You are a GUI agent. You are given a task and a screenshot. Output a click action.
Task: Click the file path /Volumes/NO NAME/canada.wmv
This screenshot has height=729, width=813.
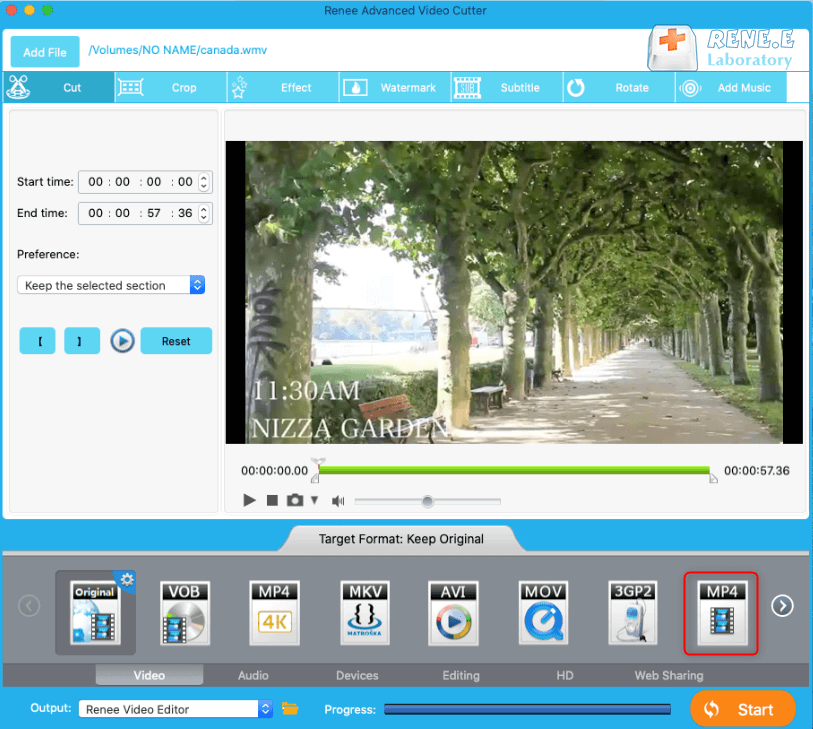click(178, 50)
